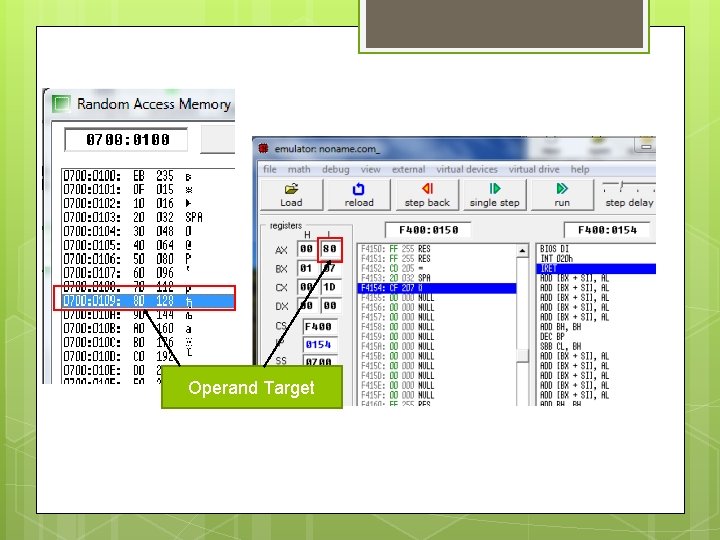Select disassembly line BIOS DI
This screenshot has width=720, height=540.
[596, 249]
